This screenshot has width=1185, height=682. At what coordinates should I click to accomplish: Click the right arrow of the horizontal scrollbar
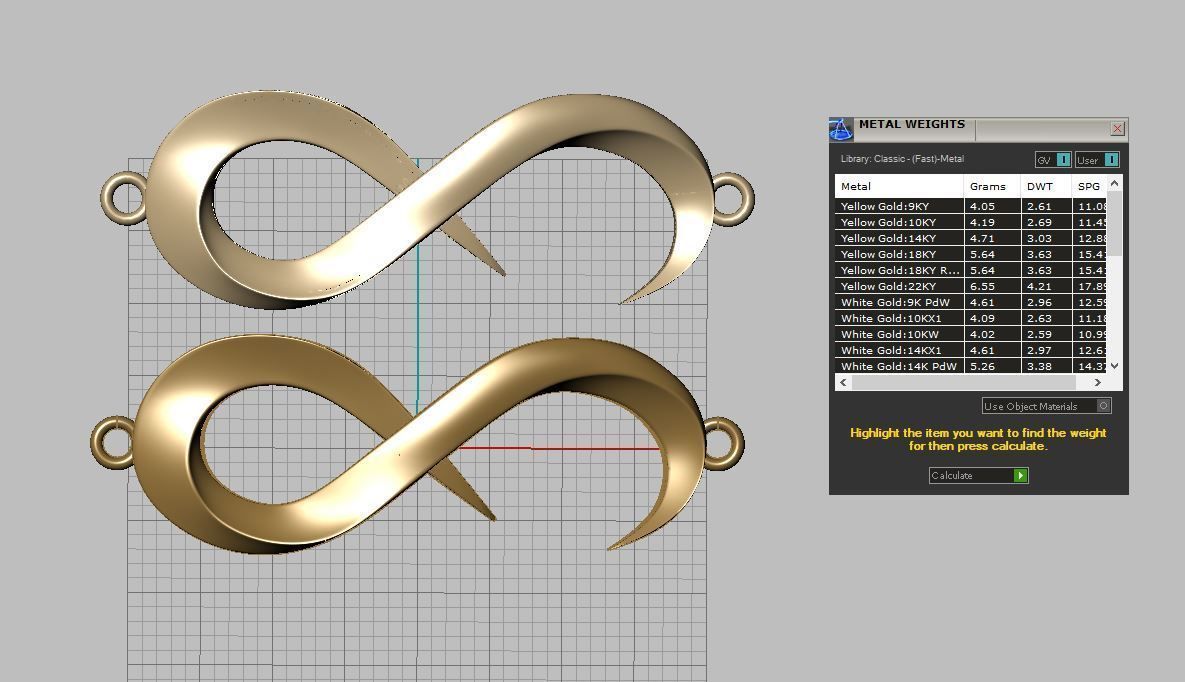[1098, 382]
